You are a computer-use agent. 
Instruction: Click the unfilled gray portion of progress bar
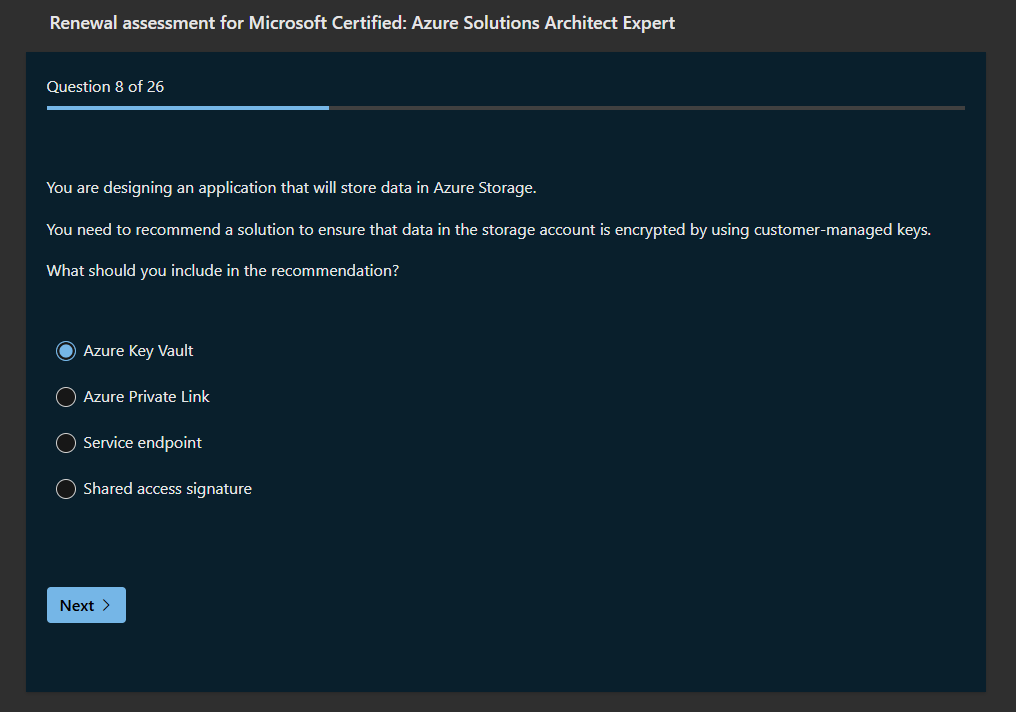click(646, 107)
